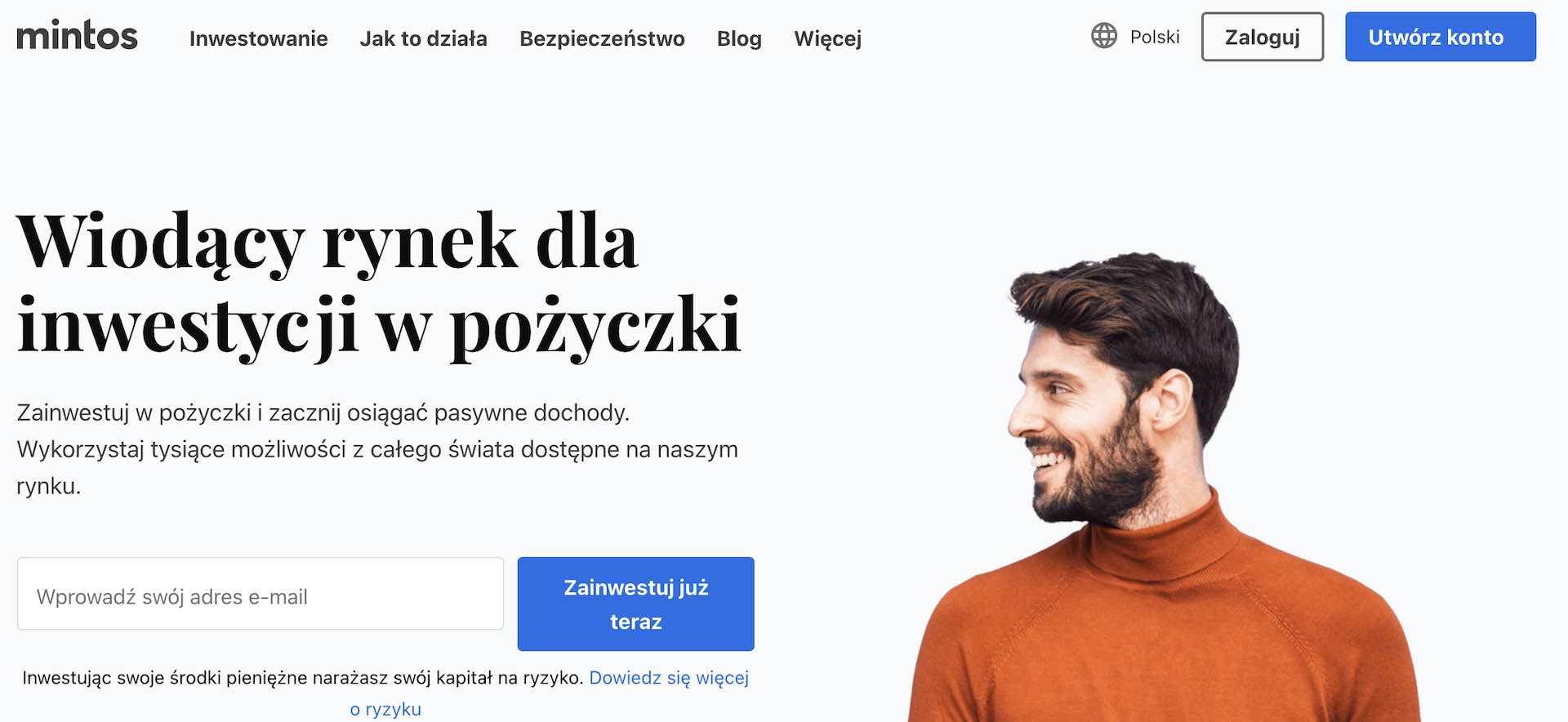Click the 'Zainwestuj w pożyczki' intro sentence
1568x722 pixels.
click(323, 413)
